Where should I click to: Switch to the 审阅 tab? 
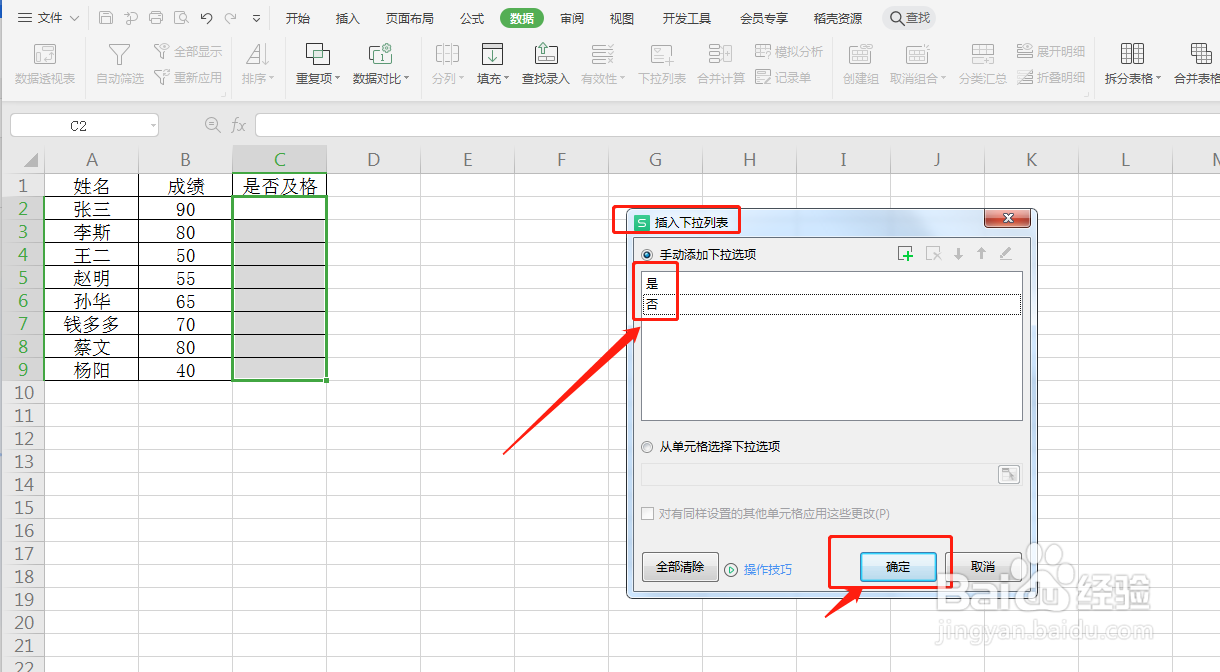(x=572, y=18)
